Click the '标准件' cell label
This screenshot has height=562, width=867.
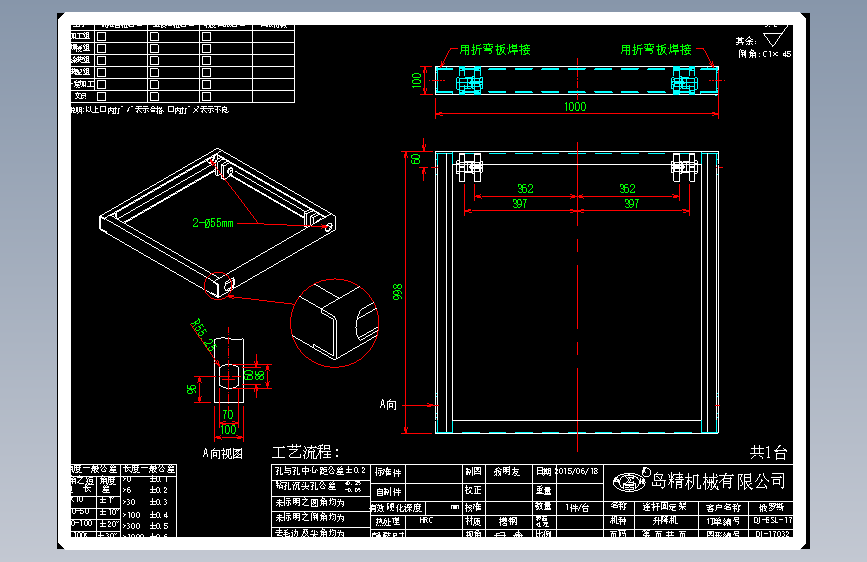388,472
